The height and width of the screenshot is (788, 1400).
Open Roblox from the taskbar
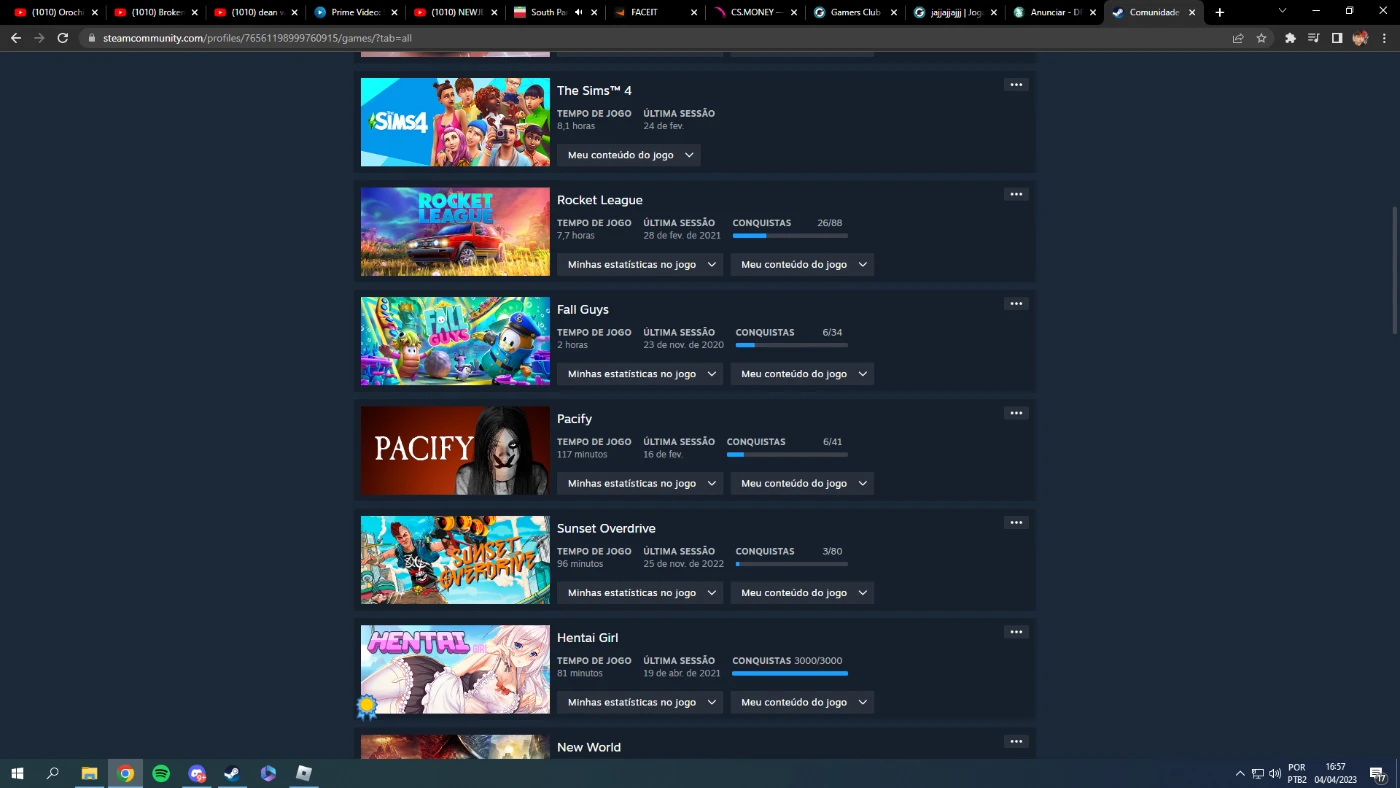[x=304, y=773]
